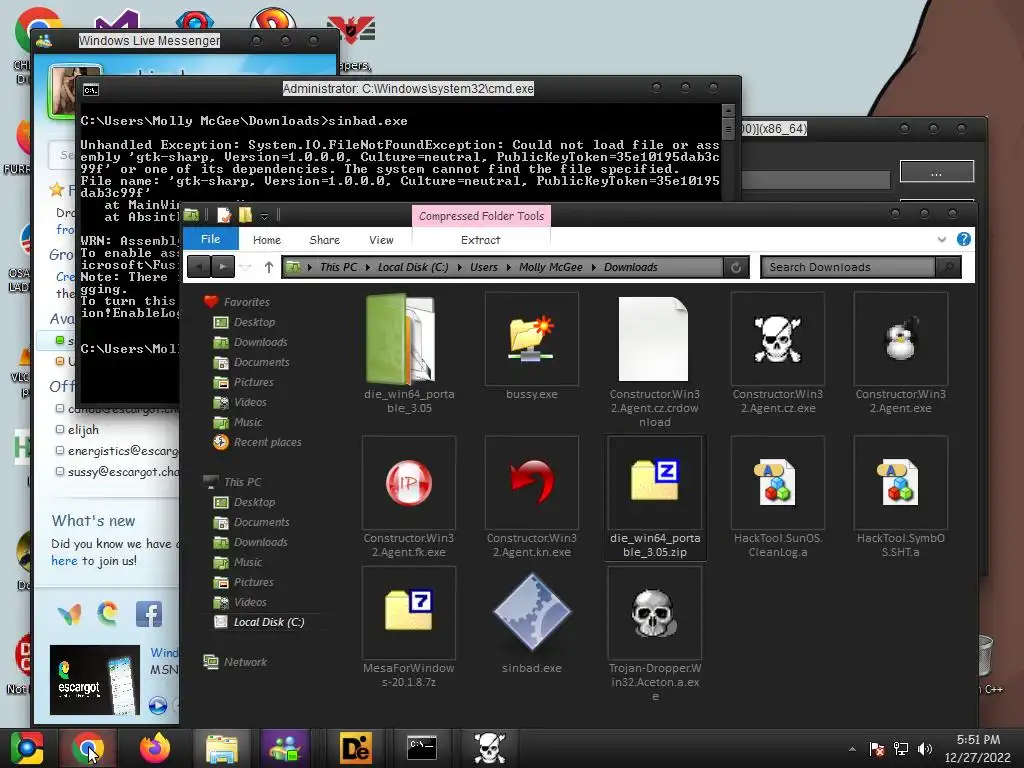Viewport: 1024px width, 768px height.
Task: Switch to cmd window via taskbar
Action: click(x=422, y=748)
